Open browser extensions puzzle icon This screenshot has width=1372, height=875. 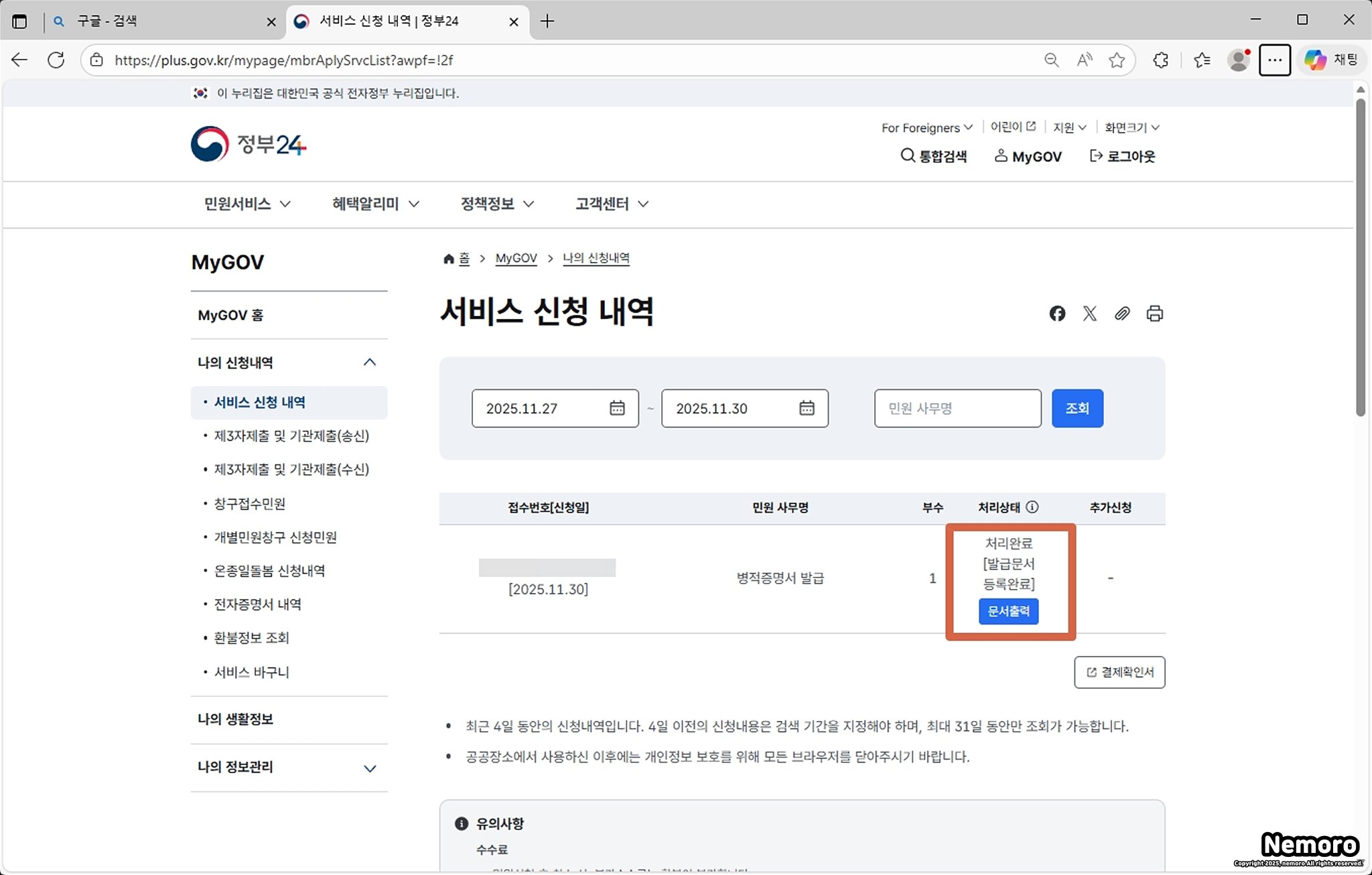click(1161, 60)
